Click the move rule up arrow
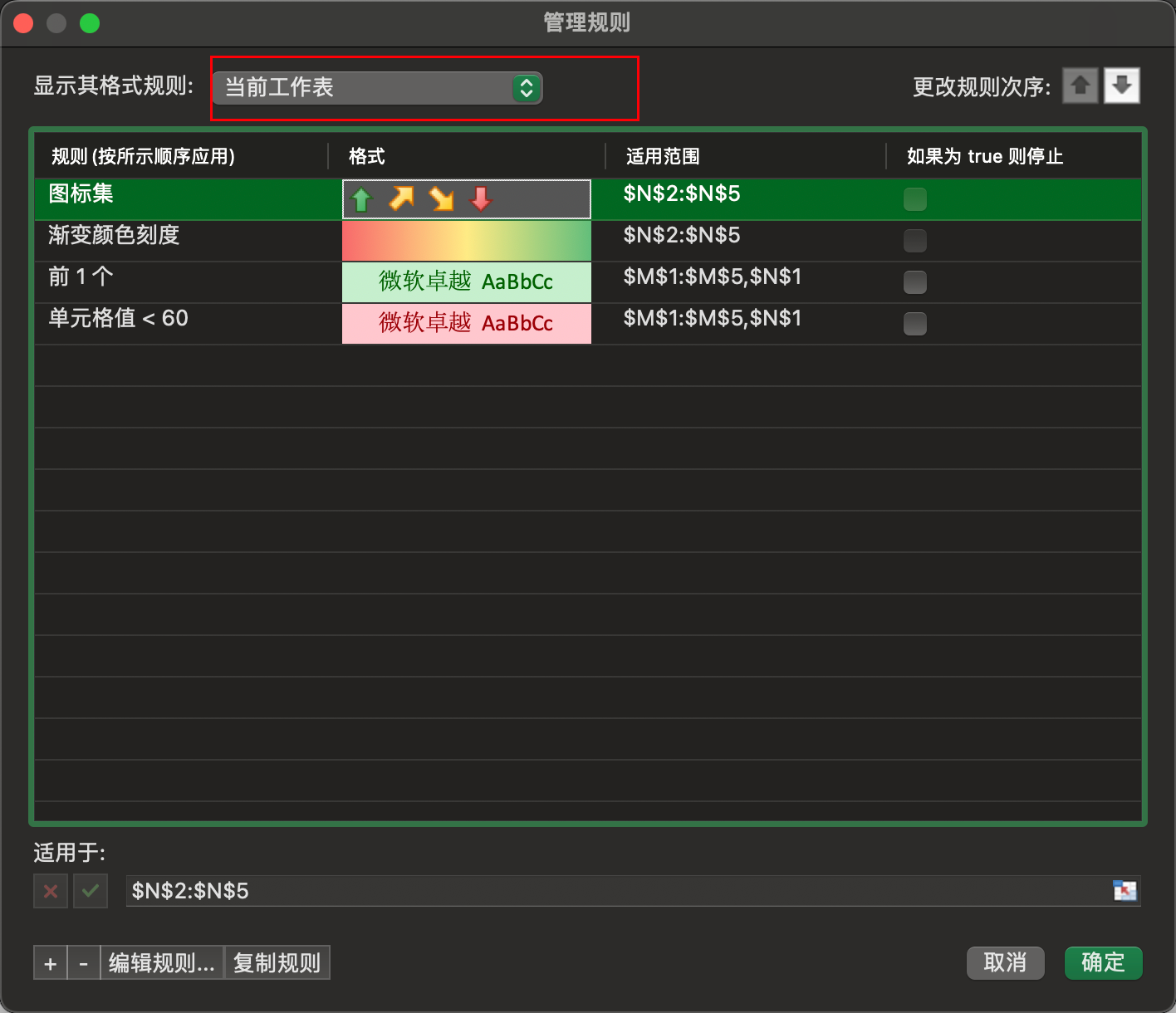 [x=1080, y=85]
